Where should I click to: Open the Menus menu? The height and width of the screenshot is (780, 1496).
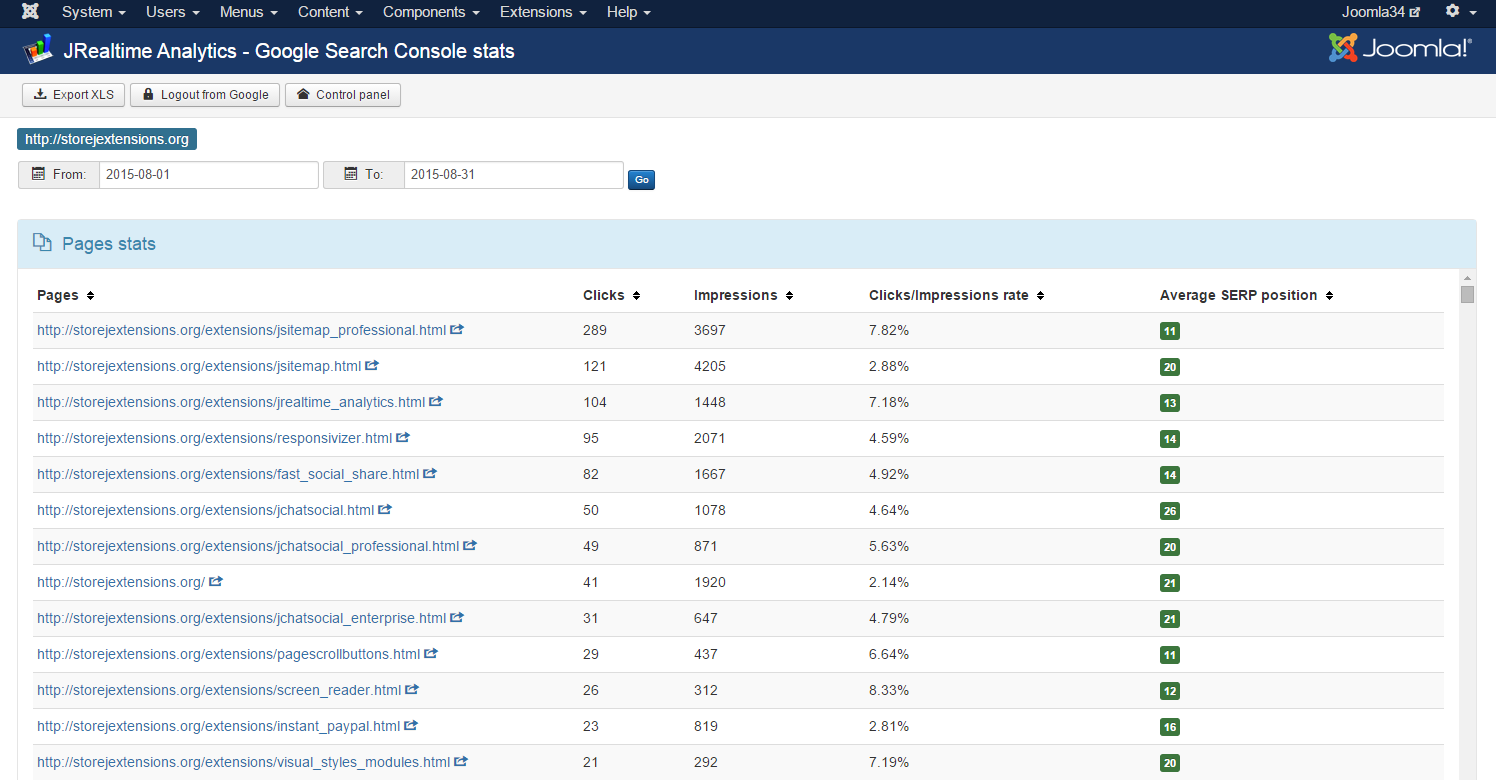(249, 12)
